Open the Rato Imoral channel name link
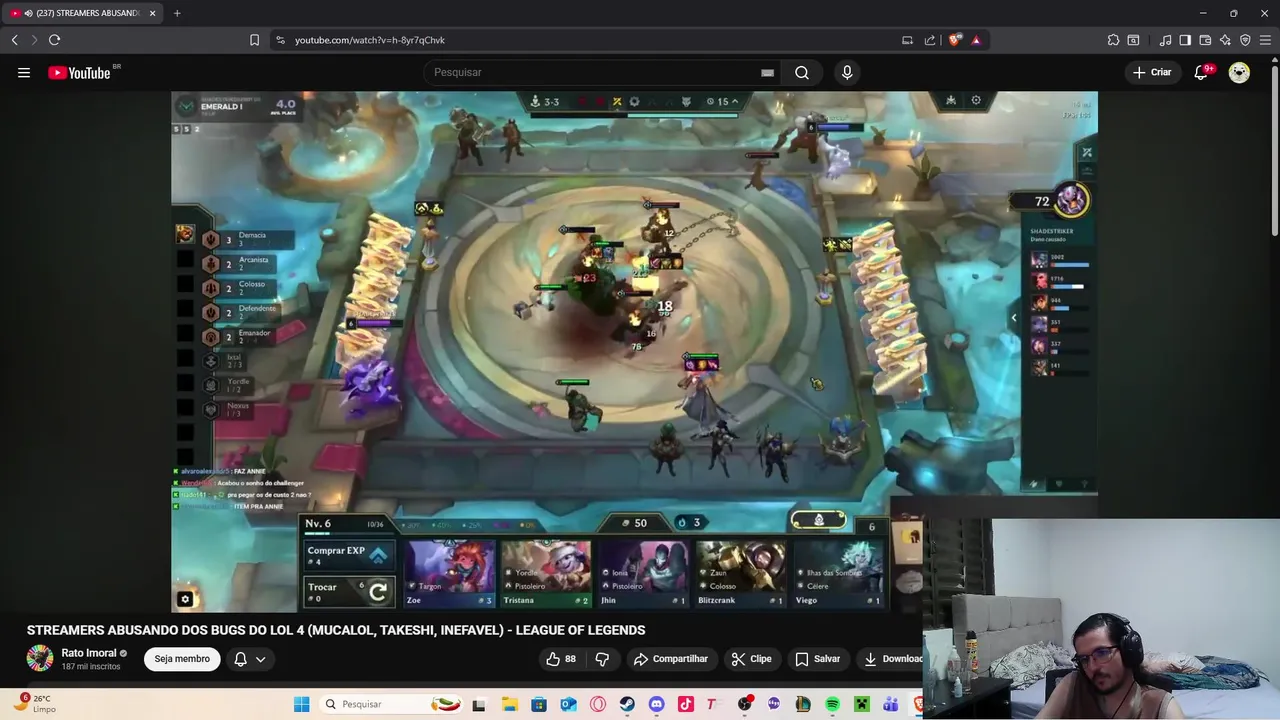 click(89, 653)
